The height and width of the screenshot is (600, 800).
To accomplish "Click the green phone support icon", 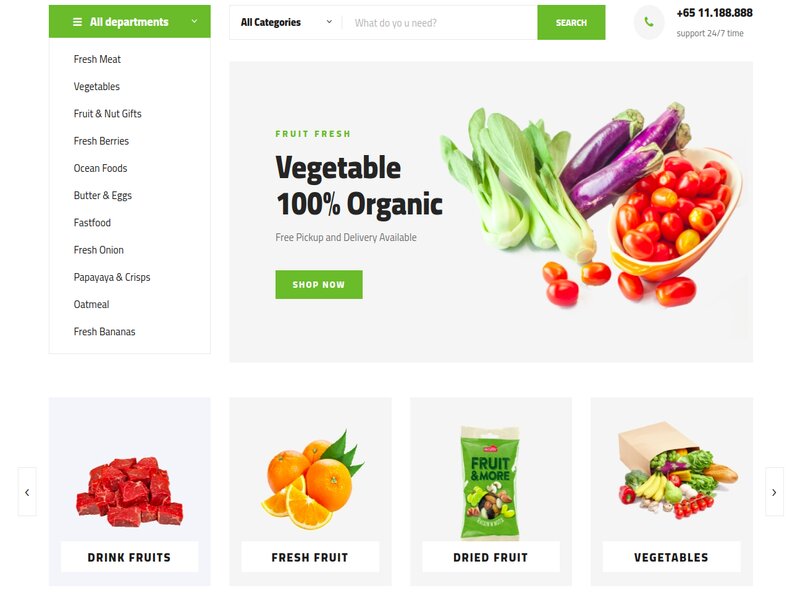I will pos(648,22).
